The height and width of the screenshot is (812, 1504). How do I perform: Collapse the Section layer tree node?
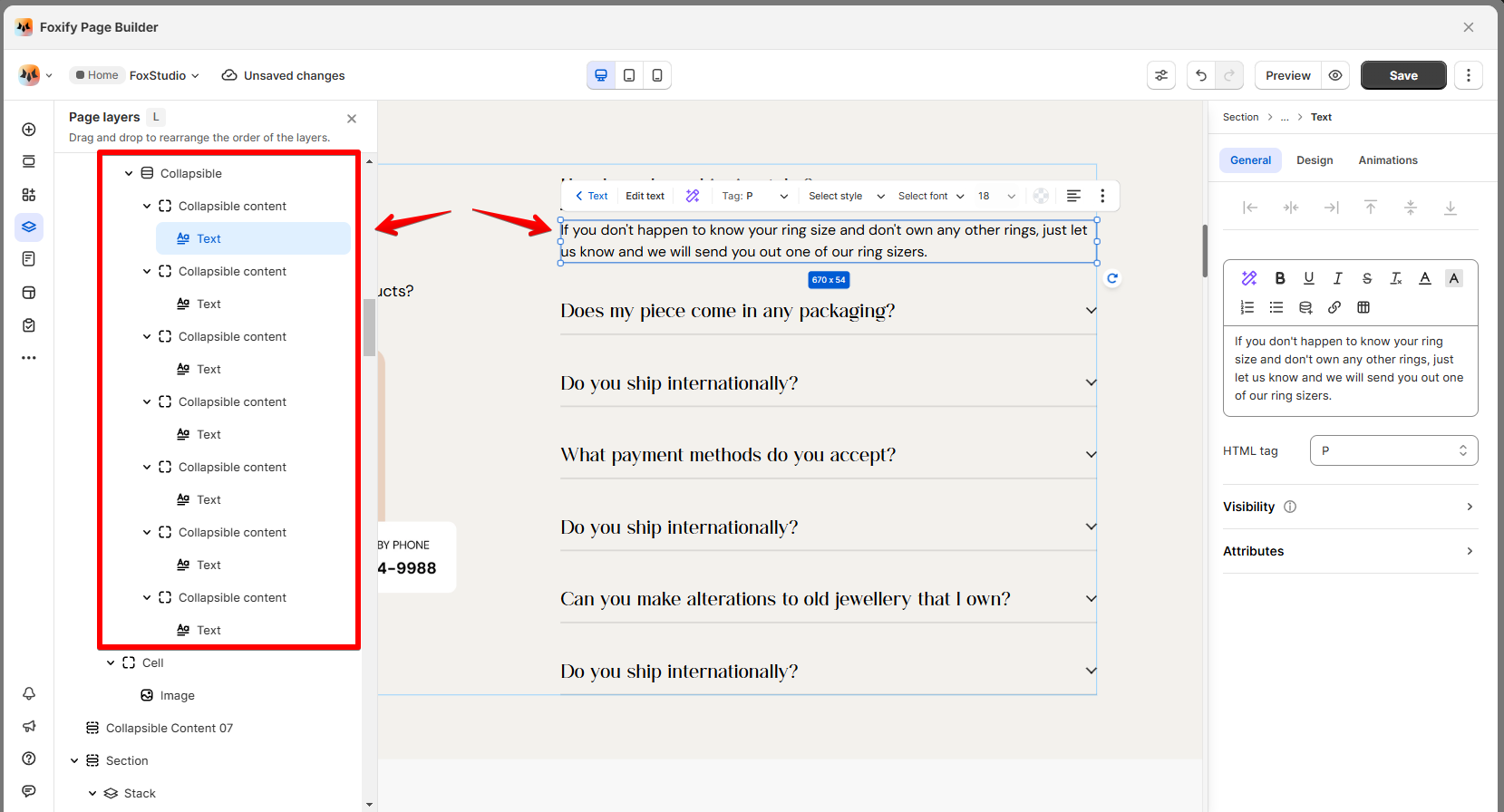(74, 760)
